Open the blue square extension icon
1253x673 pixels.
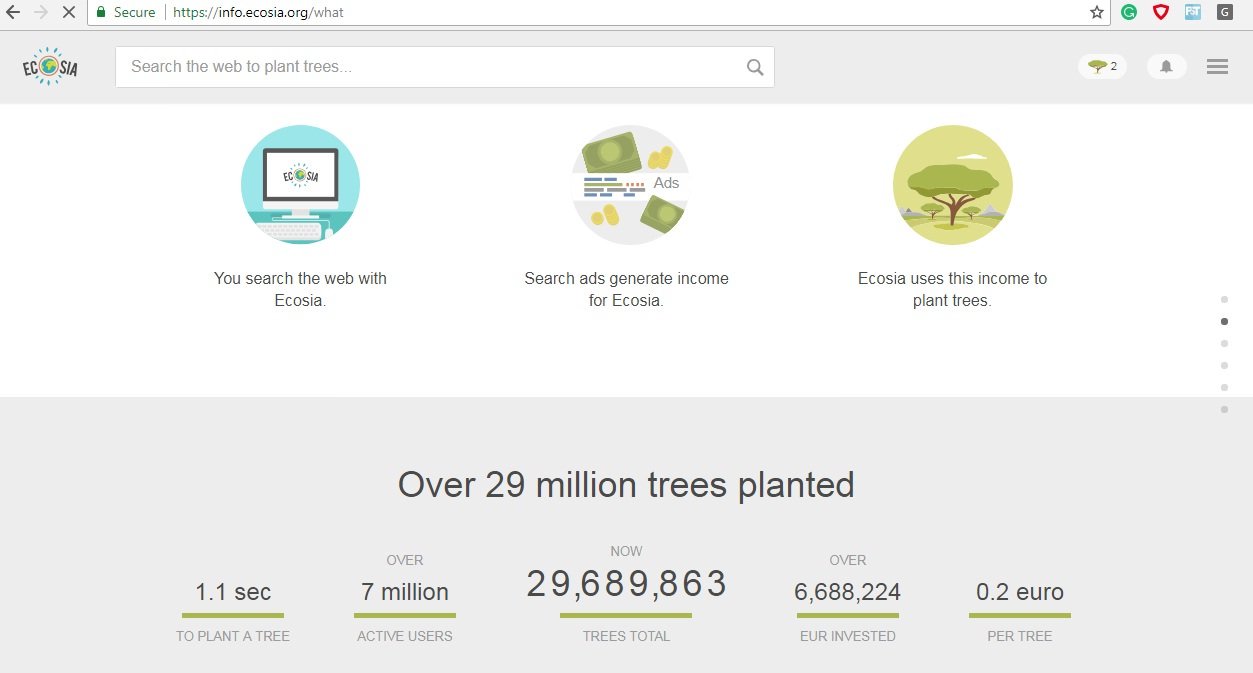[x=1193, y=13]
